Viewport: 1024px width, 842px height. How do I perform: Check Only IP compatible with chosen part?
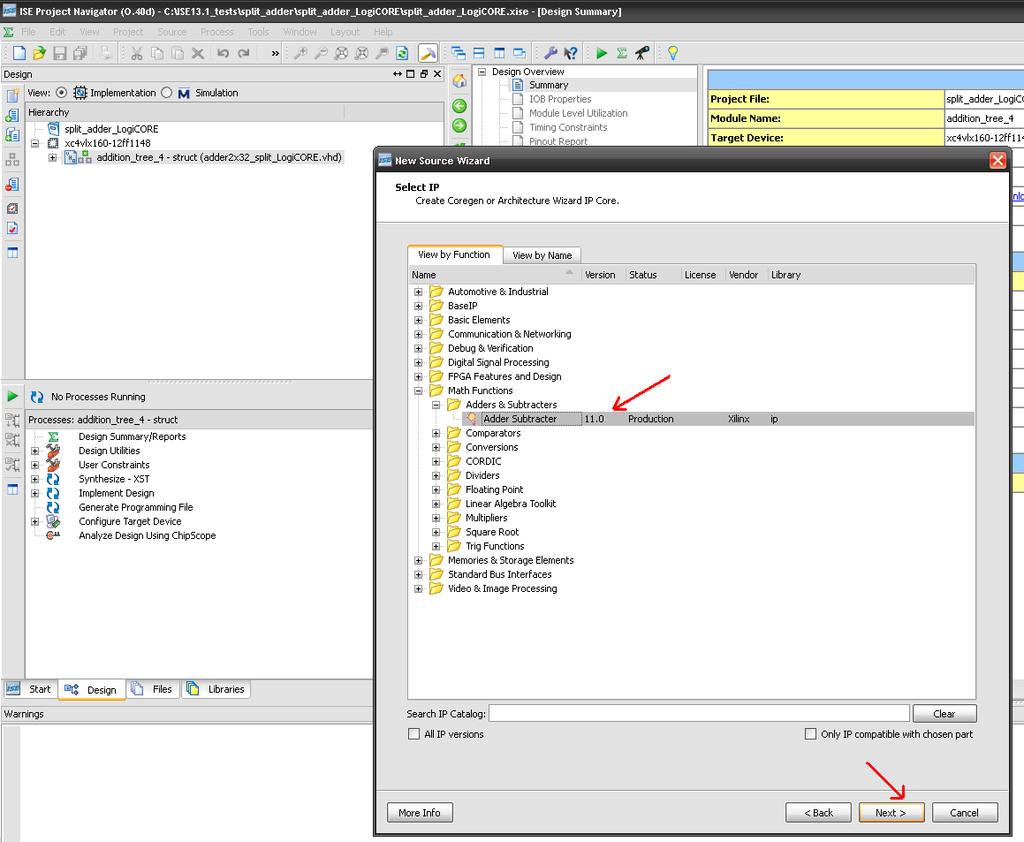tap(810, 734)
